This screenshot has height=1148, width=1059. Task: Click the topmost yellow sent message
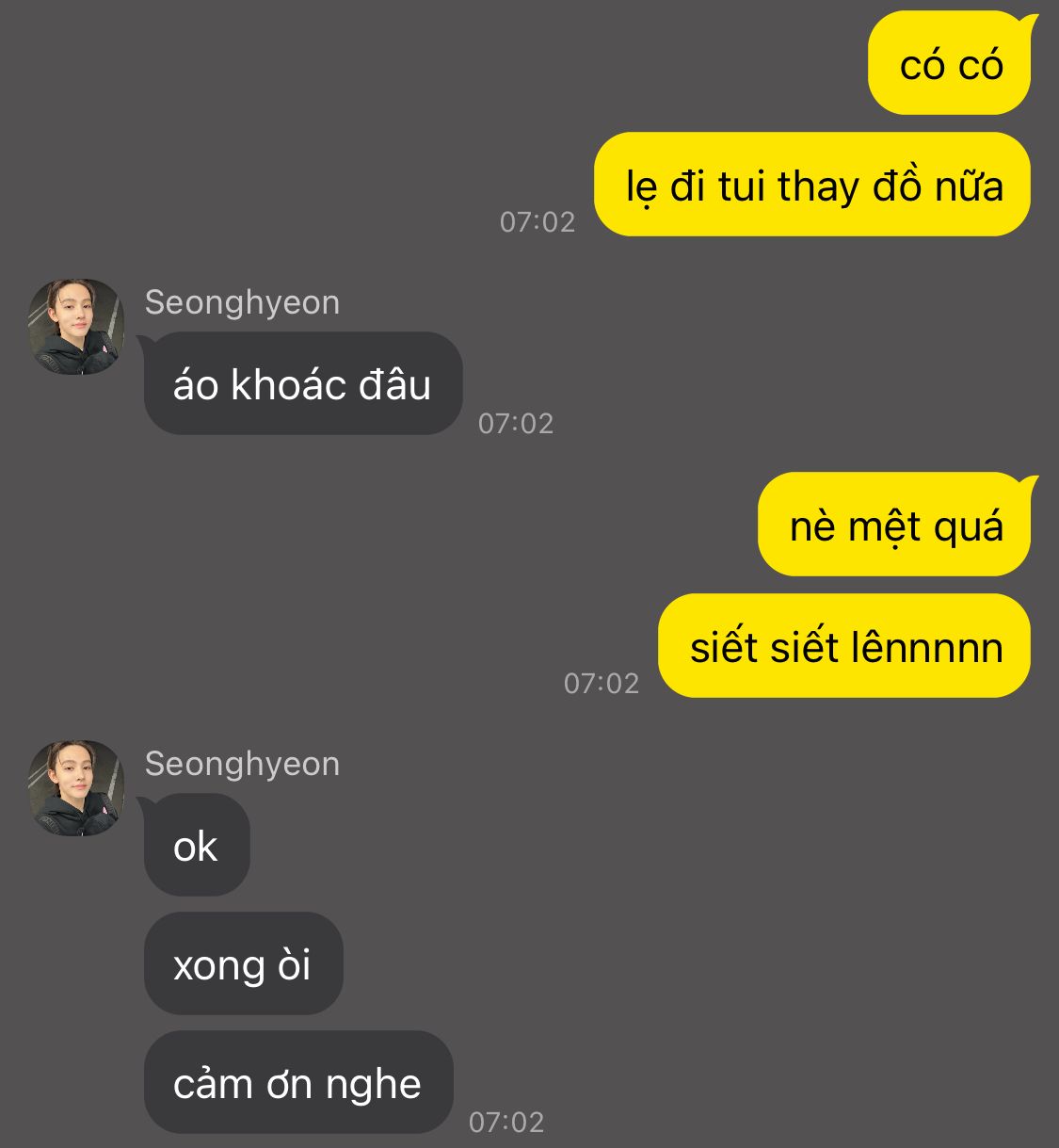pyautogui.click(x=950, y=65)
